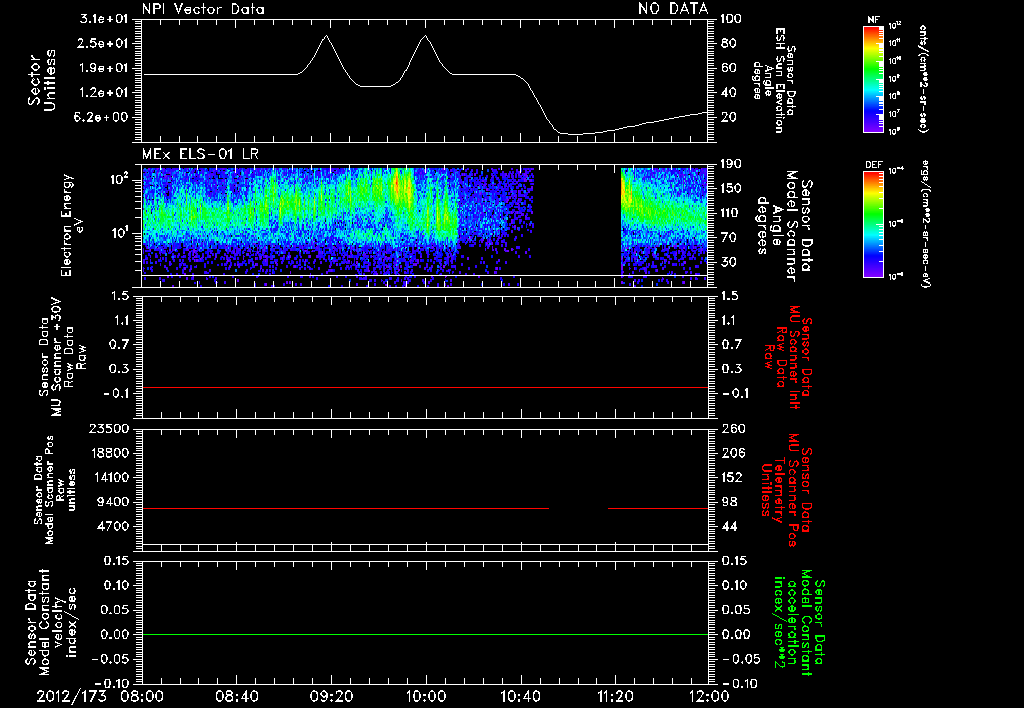Click the NF color scale bar
The height and width of the screenshot is (708, 1024).
coord(872,79)
